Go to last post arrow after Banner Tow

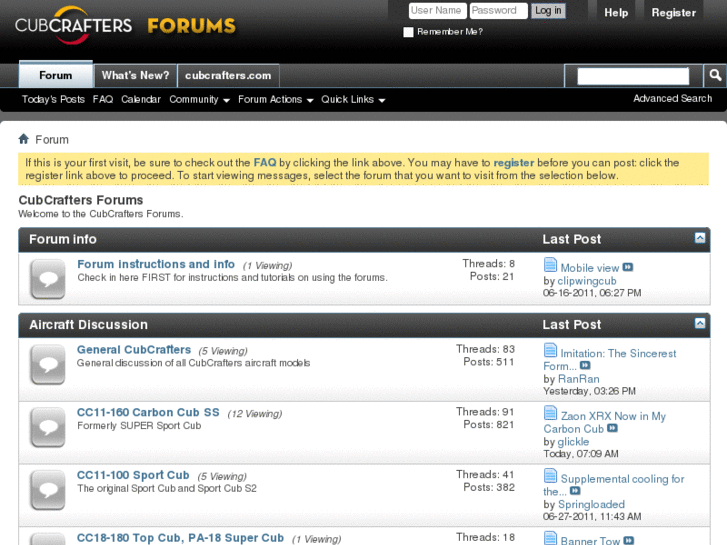629,540
